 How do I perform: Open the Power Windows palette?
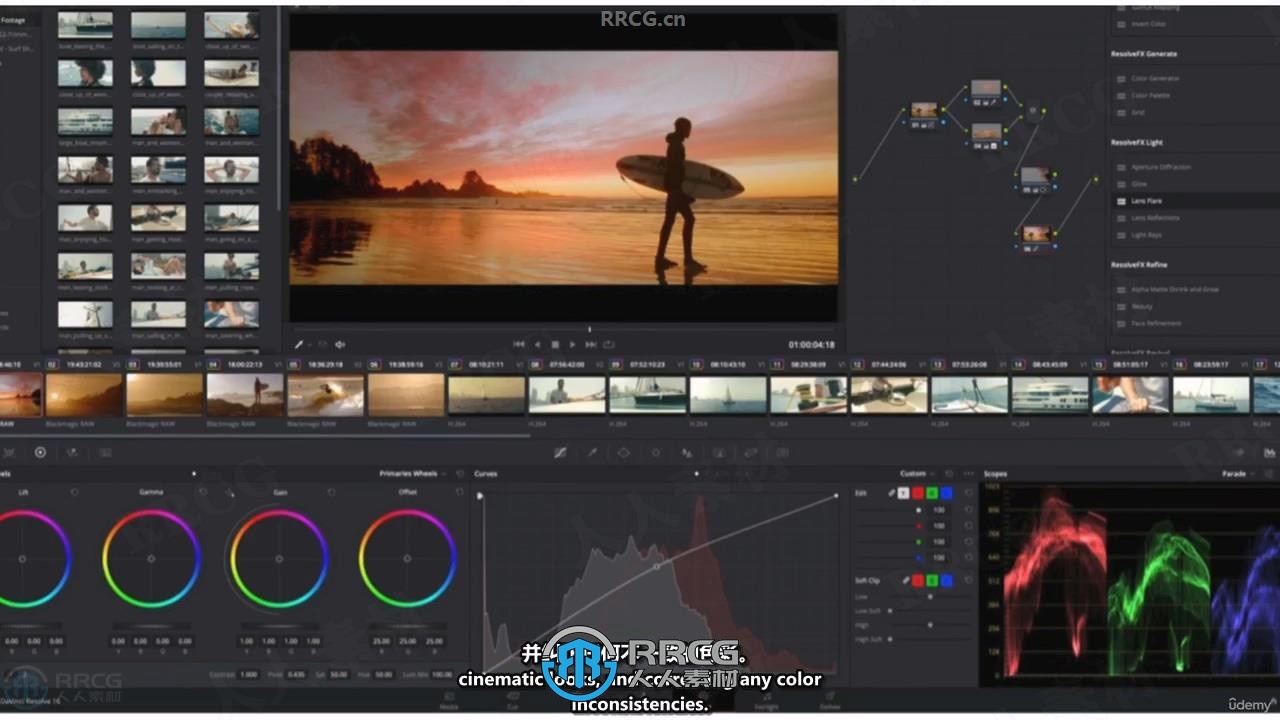point(624,452)
